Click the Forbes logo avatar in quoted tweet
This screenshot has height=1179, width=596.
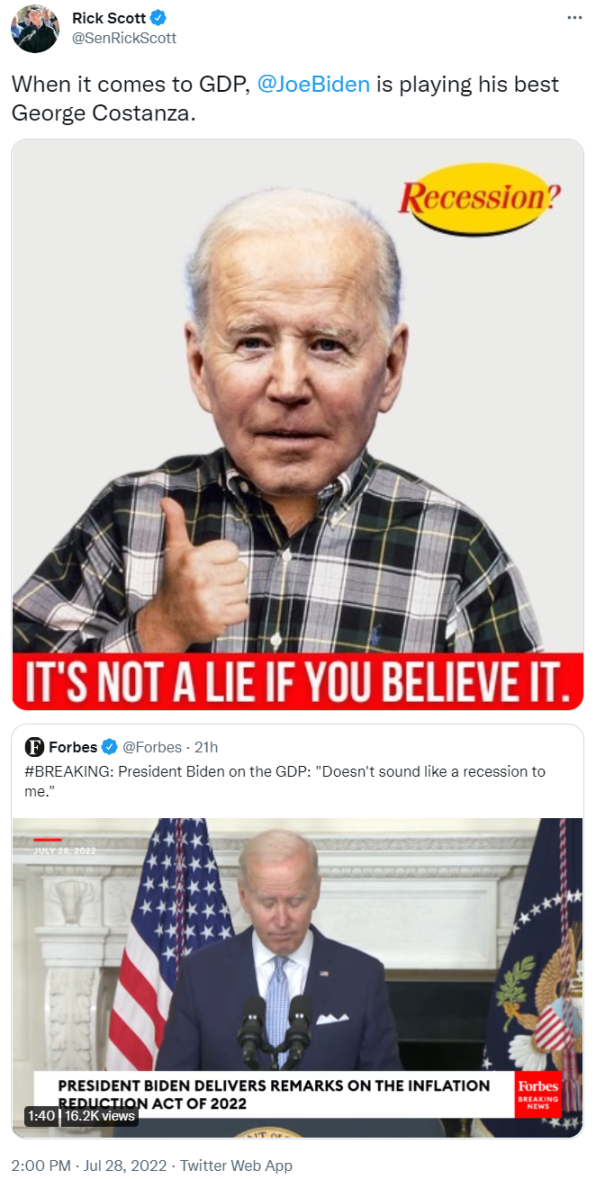[34, 747]
